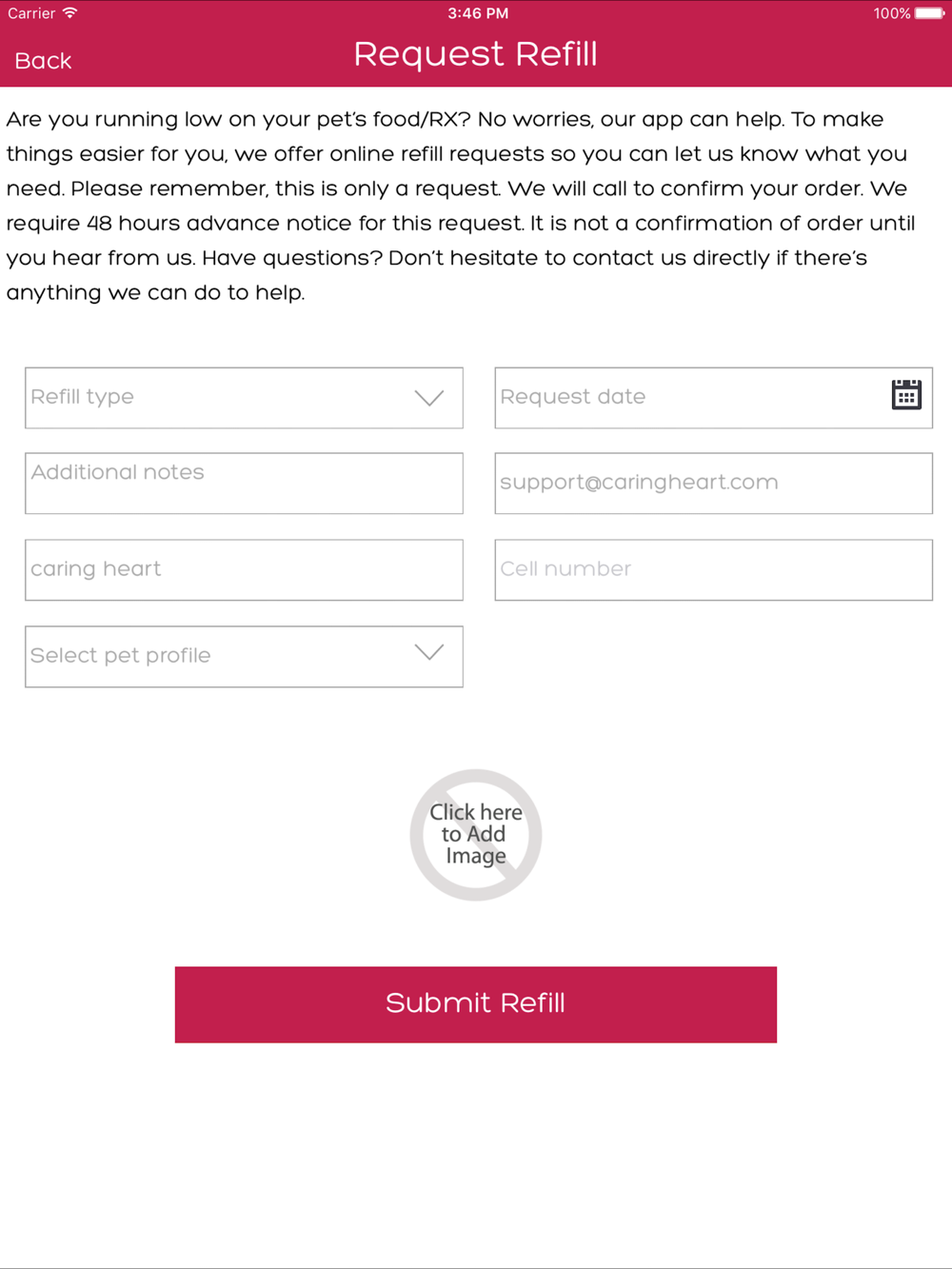Submit Refill request button
The width and height of the screenshot is (952, 1269).
tap(476, 1004)
